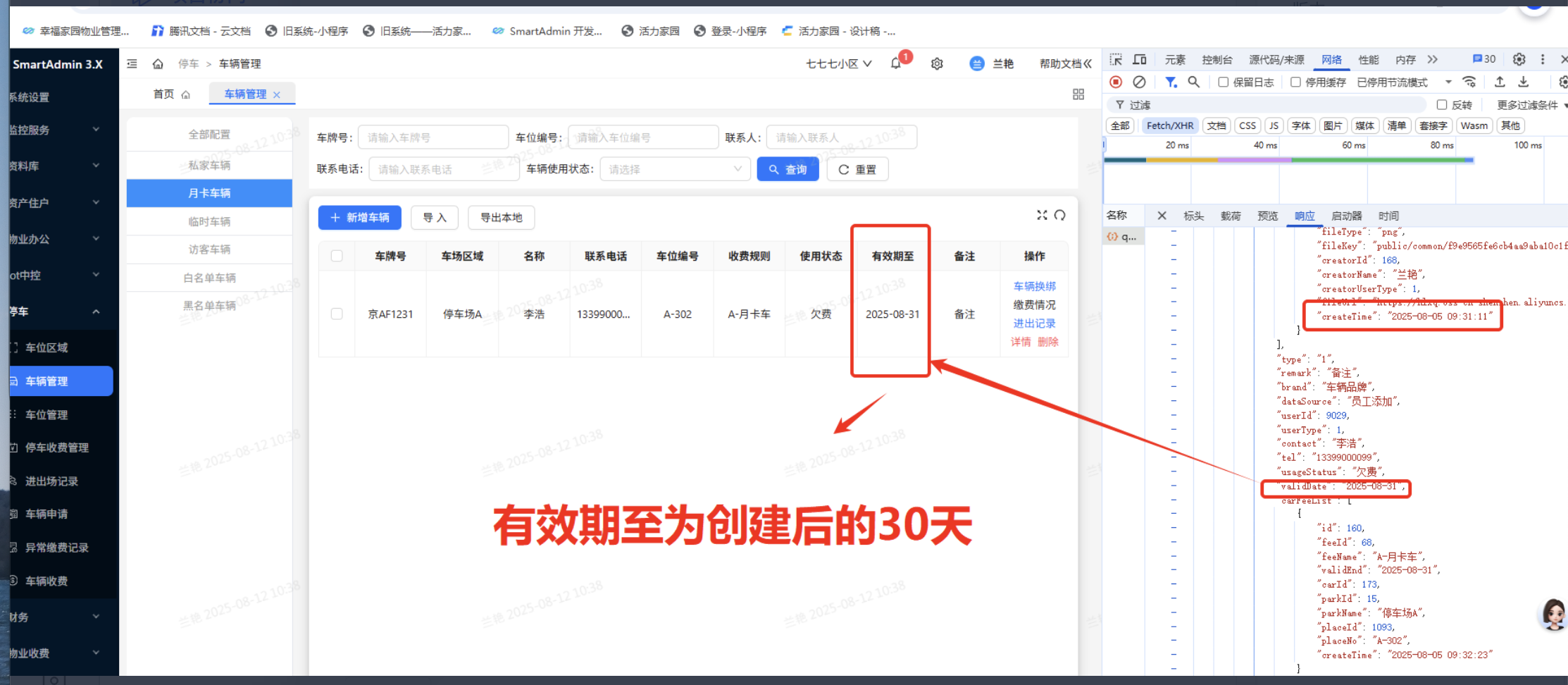Refresh the vehicle table with reload icon
Screen dimensions: 1568x685
click(x=1060, y=216)
